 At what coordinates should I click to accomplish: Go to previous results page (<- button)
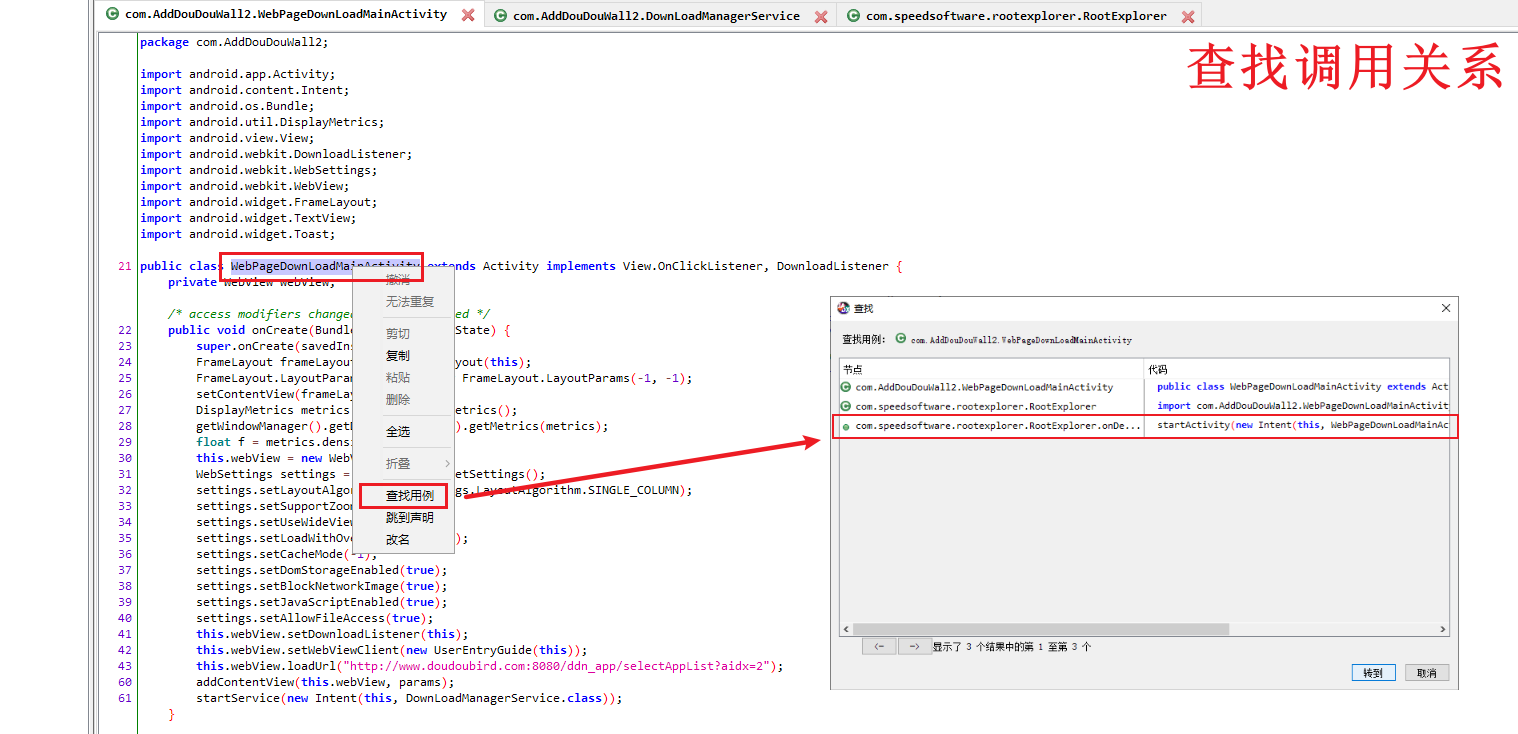pyautogui.click(x=879, y=647)
